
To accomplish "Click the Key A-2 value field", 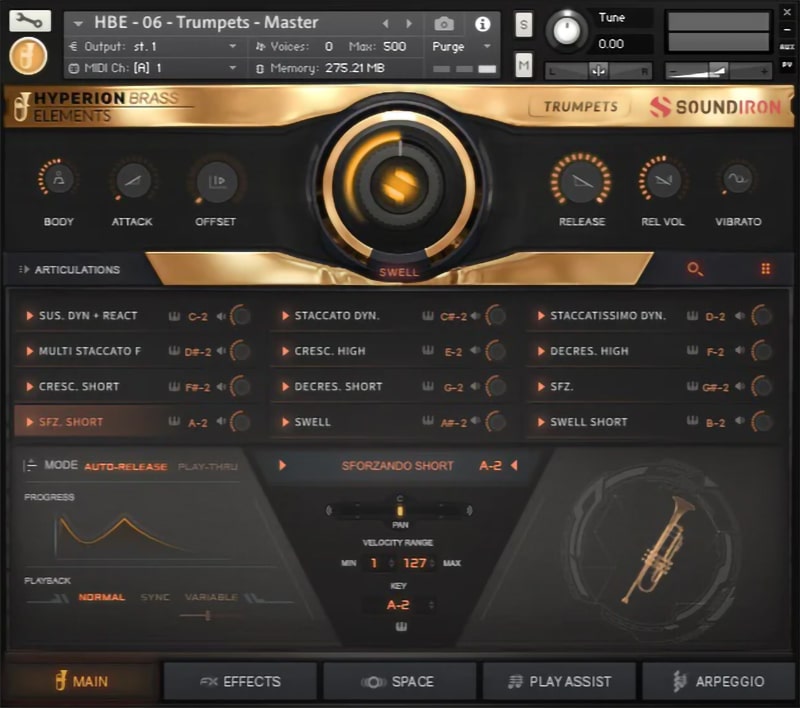I will point(398,605).
